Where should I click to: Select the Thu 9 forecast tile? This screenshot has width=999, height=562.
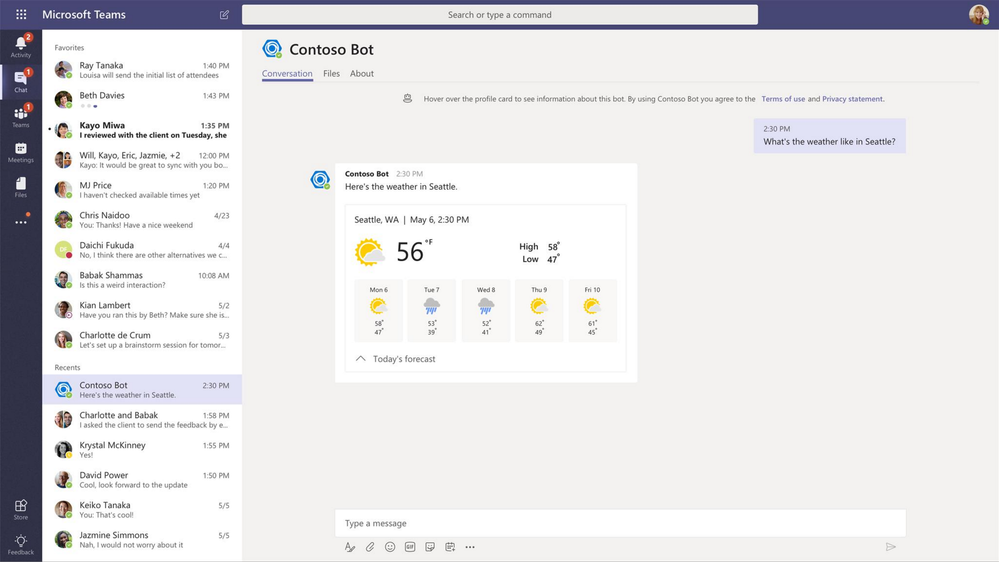(x=539, y=310)
